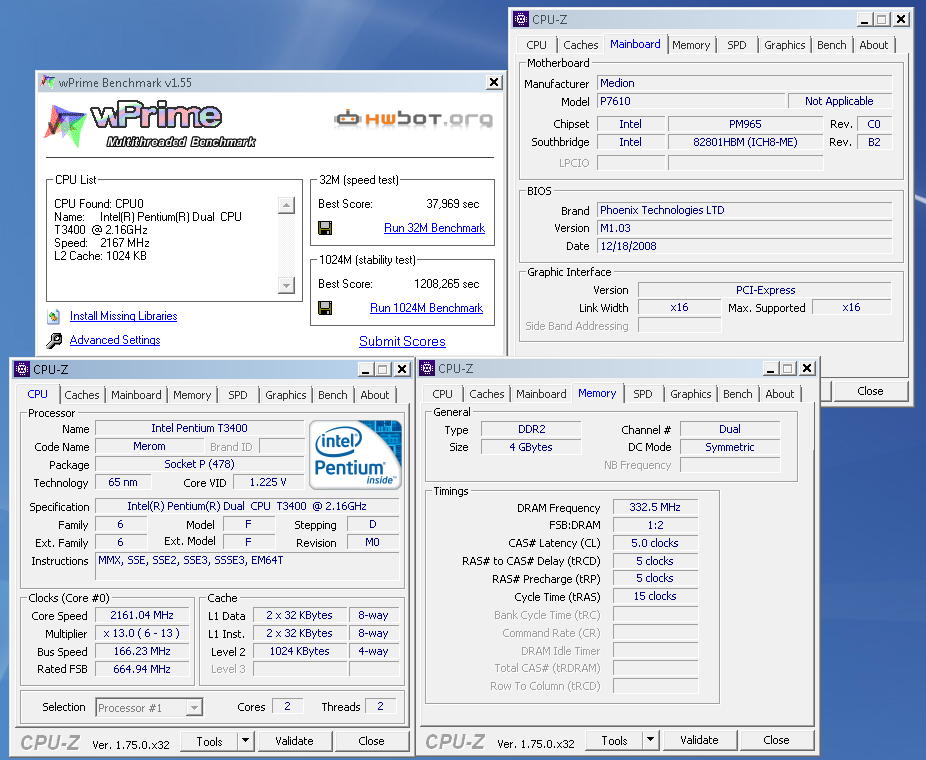Open About tab in CPU window
Image resolution: width=926 pixels, height=760 pixels.
pos(374,395)
